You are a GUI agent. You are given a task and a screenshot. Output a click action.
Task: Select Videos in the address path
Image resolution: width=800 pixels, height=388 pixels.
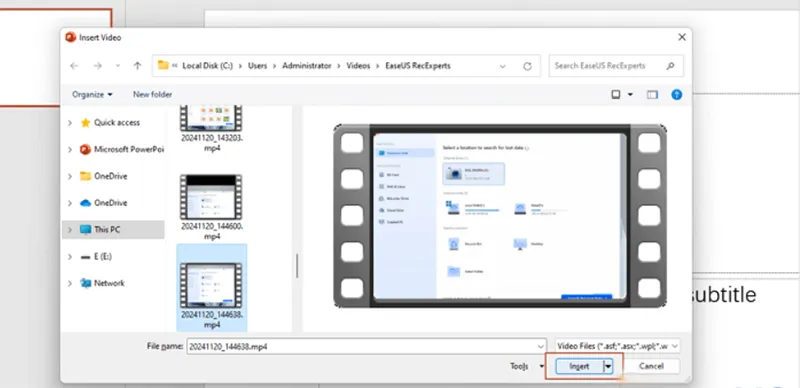[x=358, y=66]
